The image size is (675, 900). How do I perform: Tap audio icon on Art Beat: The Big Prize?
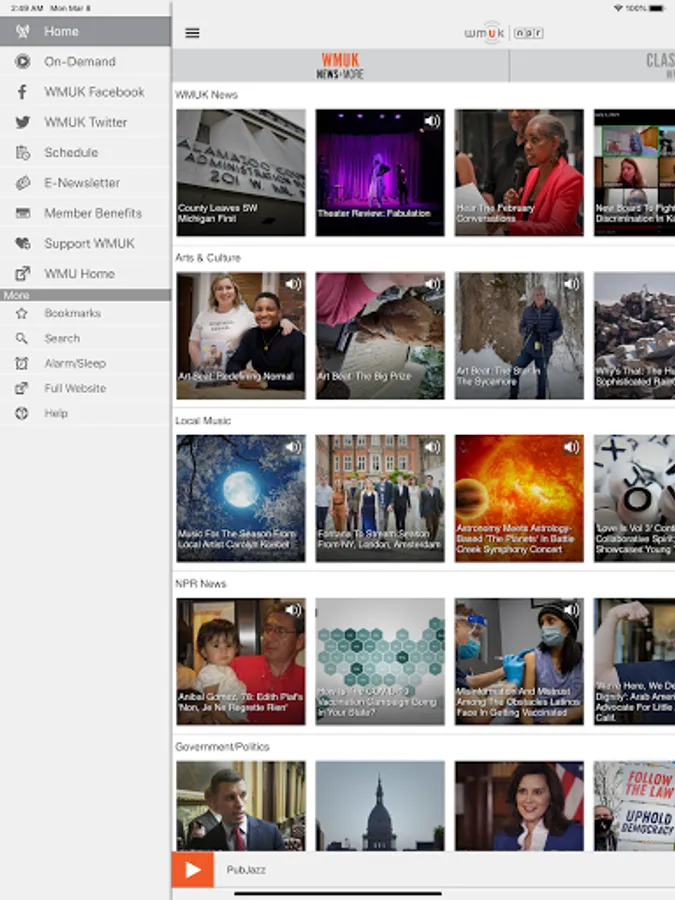pos(432,284)
